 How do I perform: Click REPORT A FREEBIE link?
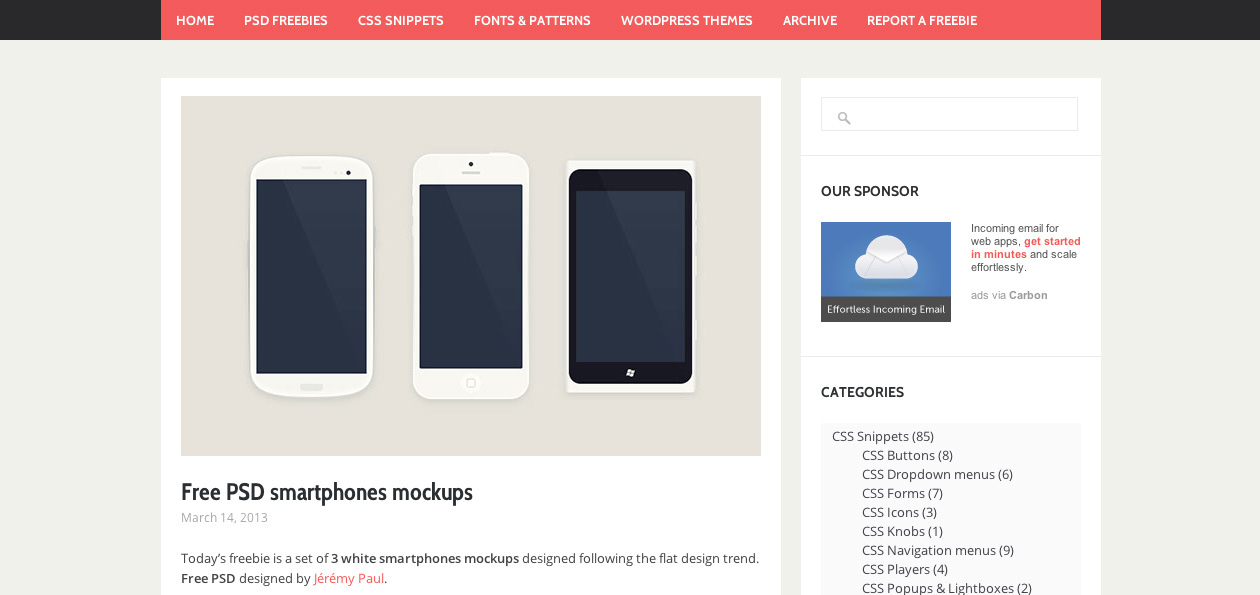pyautogui.click(x=922, y=20)
